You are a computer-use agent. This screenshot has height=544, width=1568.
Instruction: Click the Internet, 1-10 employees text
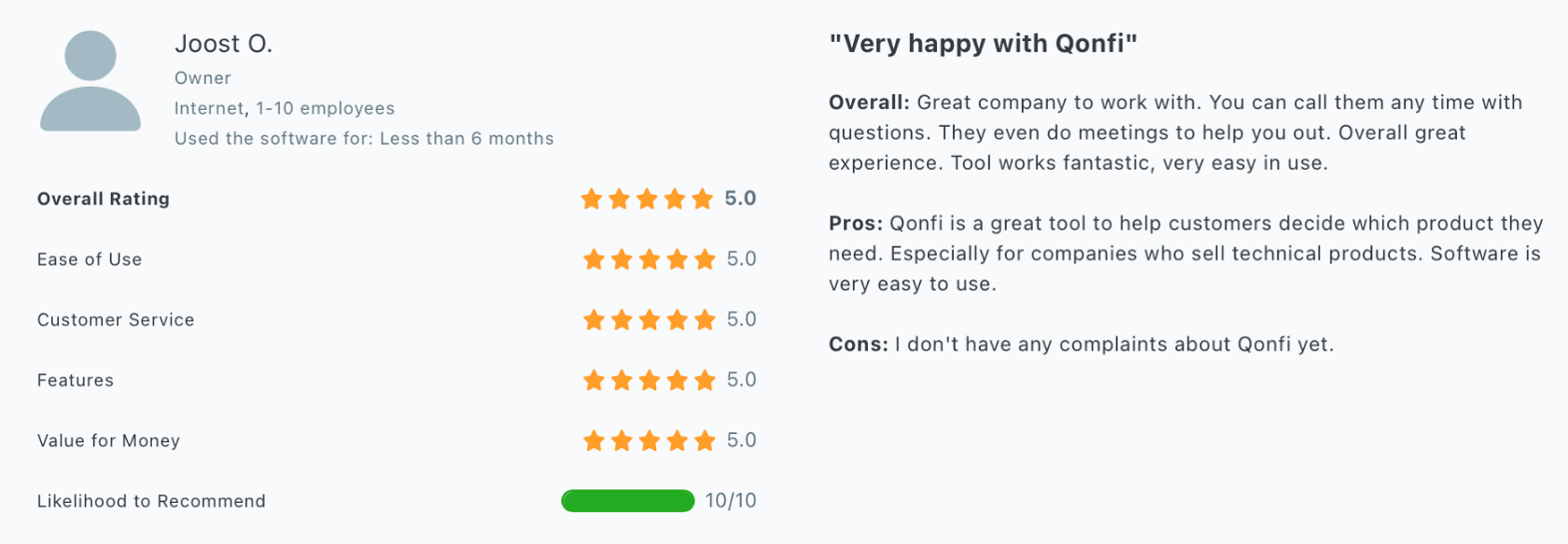tap(285, 108)
